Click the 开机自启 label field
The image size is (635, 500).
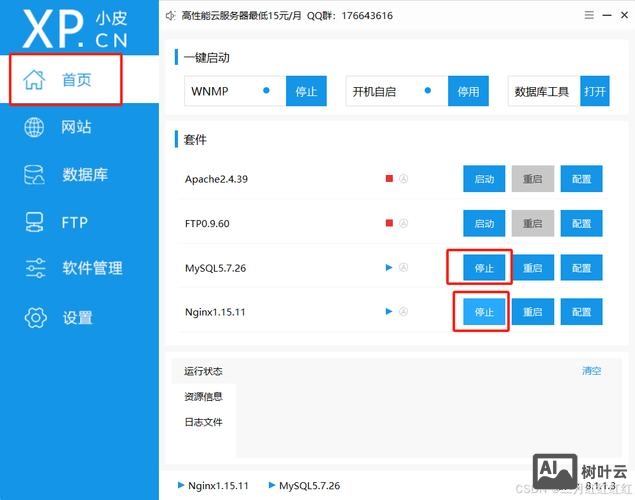(397, 91)
